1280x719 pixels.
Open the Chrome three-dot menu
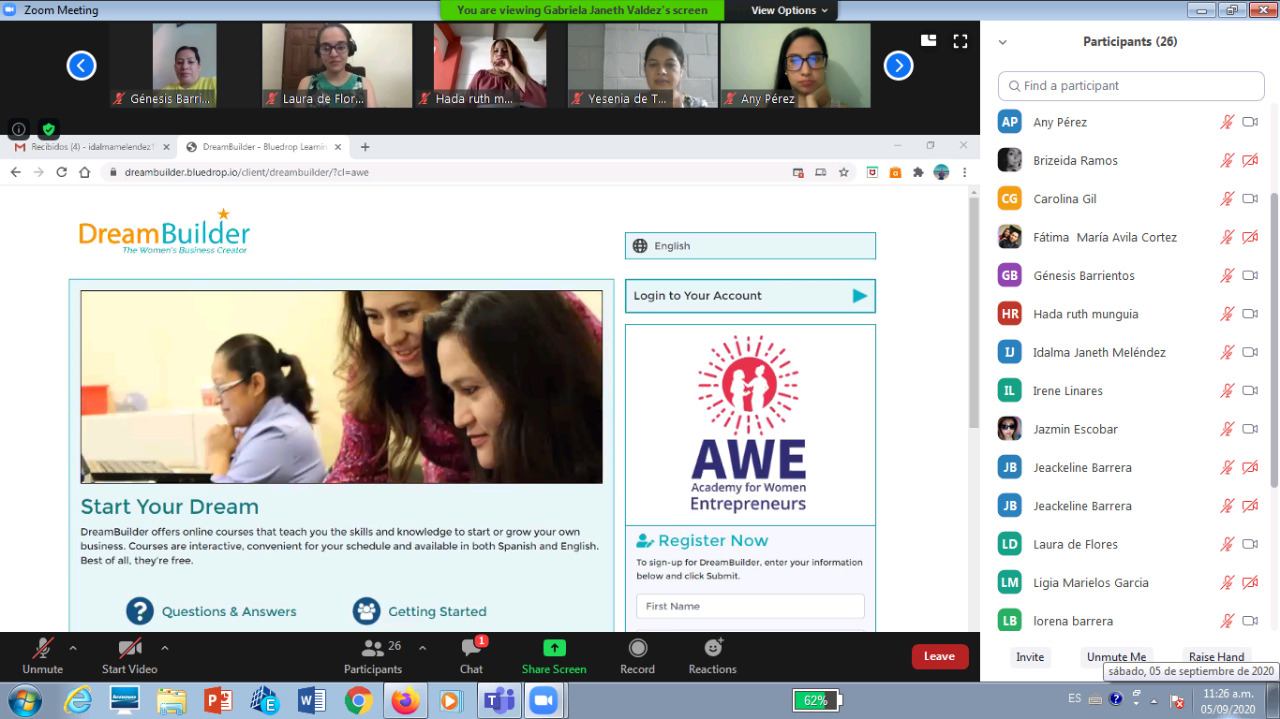964,172
